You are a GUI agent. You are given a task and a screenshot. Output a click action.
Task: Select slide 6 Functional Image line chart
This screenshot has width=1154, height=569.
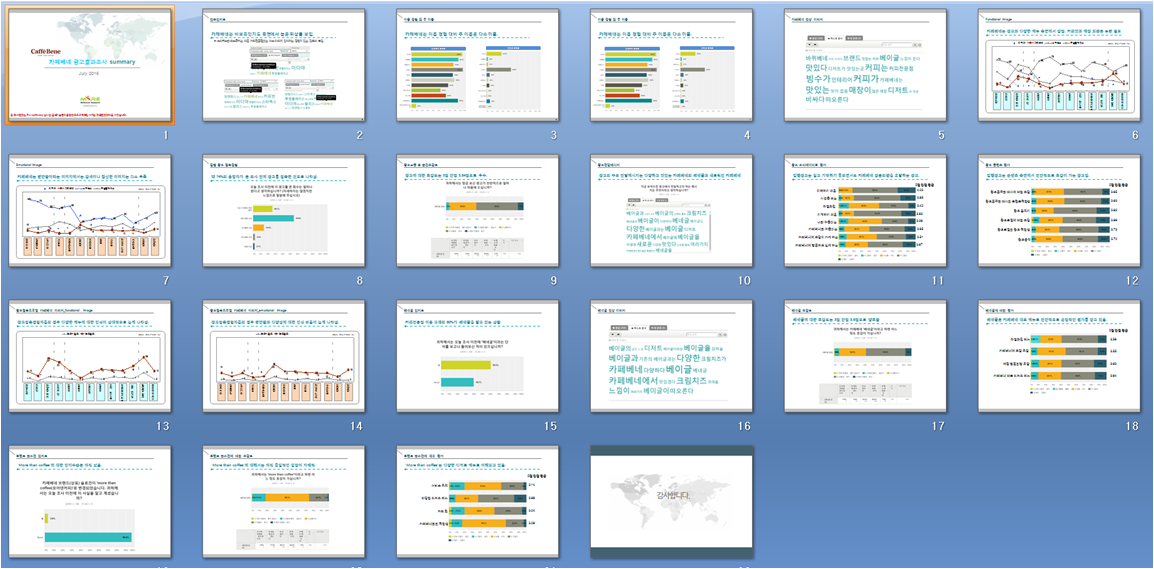tap(1060, 65)
